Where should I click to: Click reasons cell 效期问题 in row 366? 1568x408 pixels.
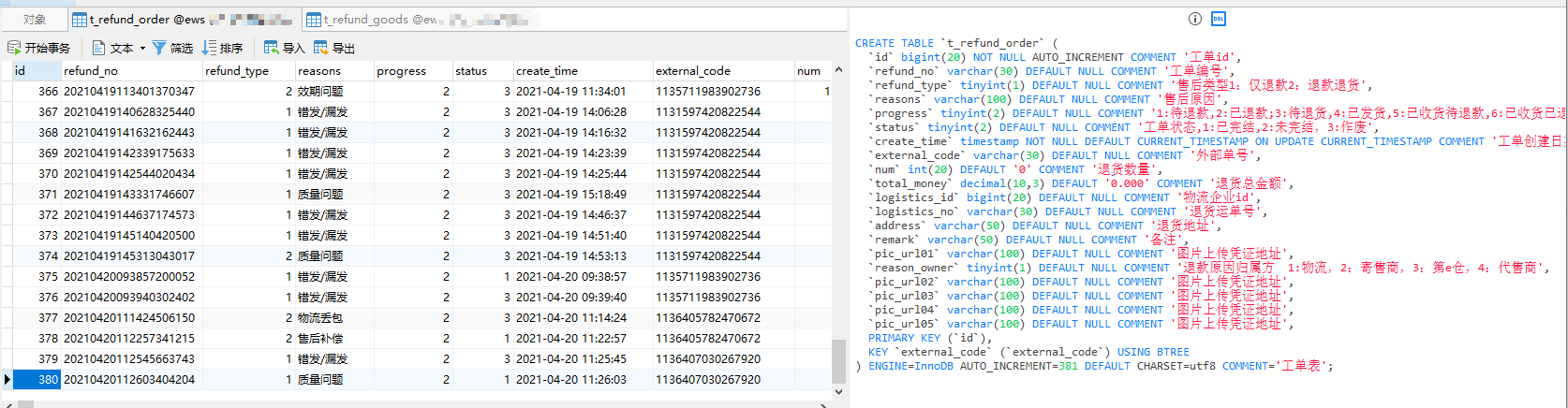[x=333, y=91]
